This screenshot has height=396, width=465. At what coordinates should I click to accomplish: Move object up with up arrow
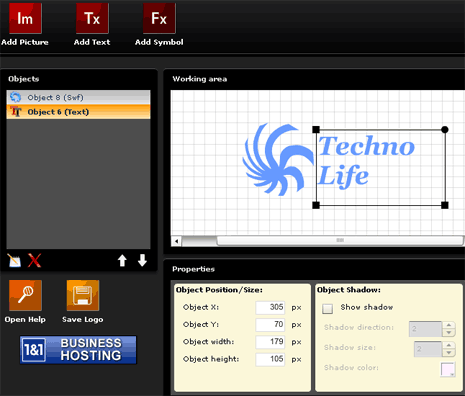[122, 260]
